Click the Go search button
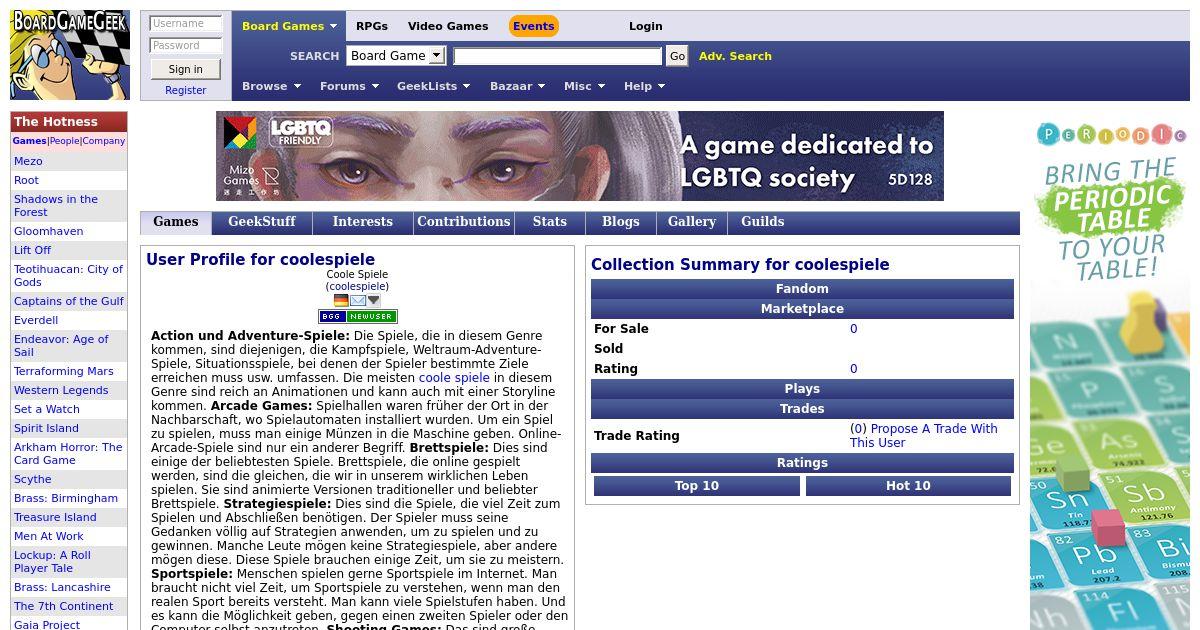Screen dimensions: 1200x630 pyautogui.click(x=677, y=56)
